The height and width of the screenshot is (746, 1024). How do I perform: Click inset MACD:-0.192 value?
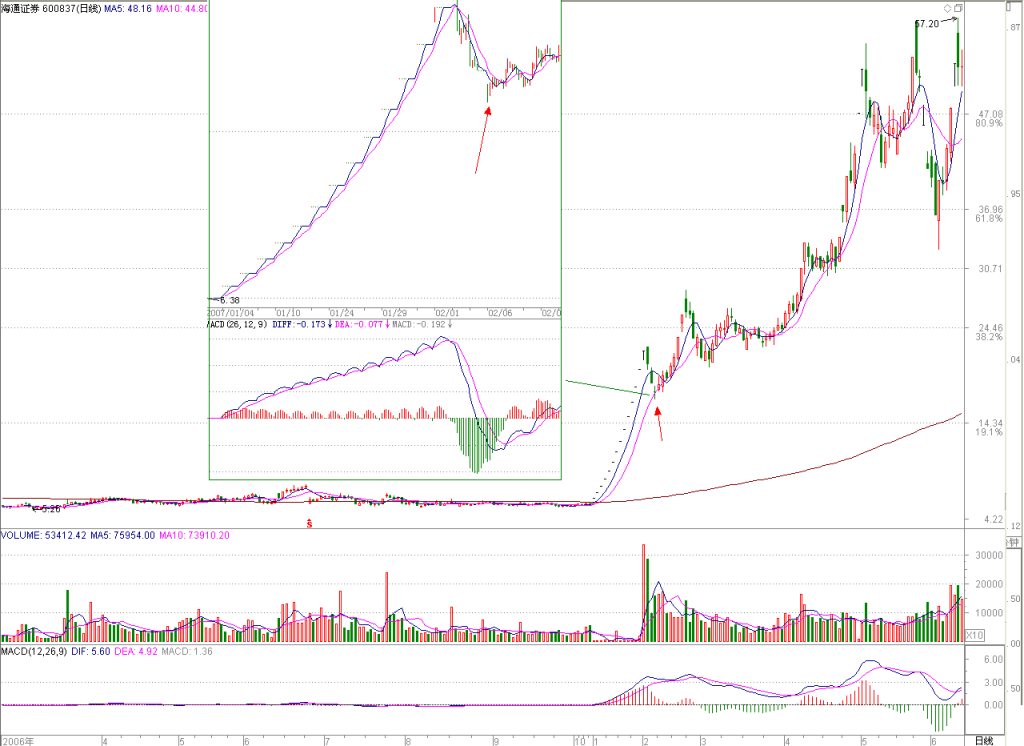pyautogui.click(x=419, y=324)
